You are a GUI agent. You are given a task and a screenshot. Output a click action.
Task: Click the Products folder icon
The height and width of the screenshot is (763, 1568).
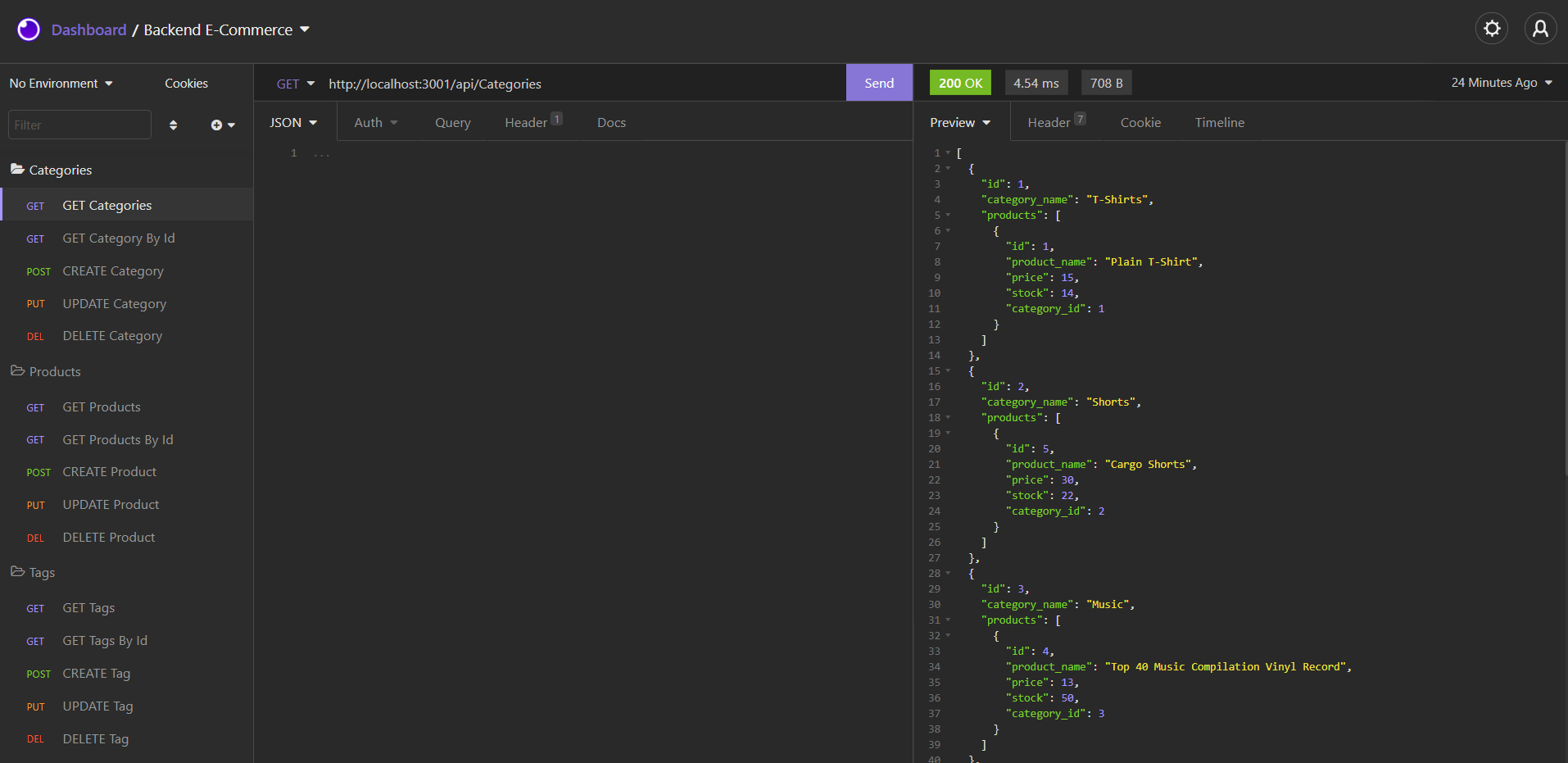coord(16,370)
